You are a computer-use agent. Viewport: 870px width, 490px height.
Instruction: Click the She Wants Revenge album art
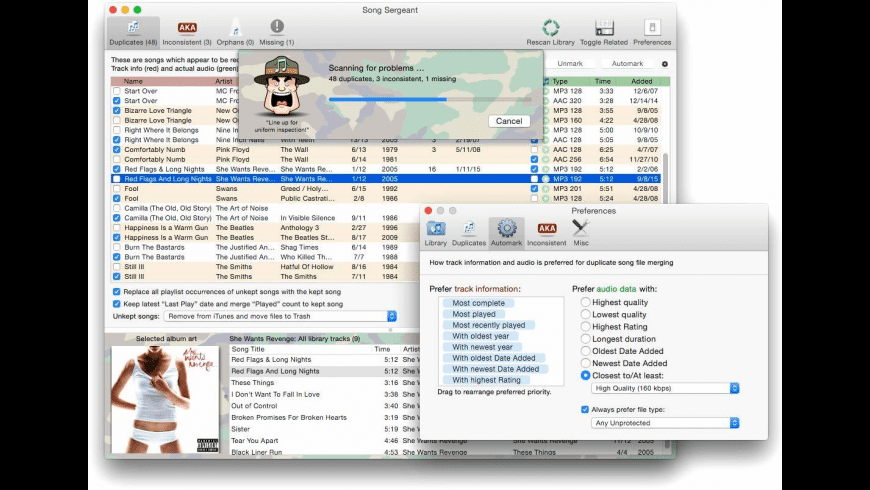165,400
